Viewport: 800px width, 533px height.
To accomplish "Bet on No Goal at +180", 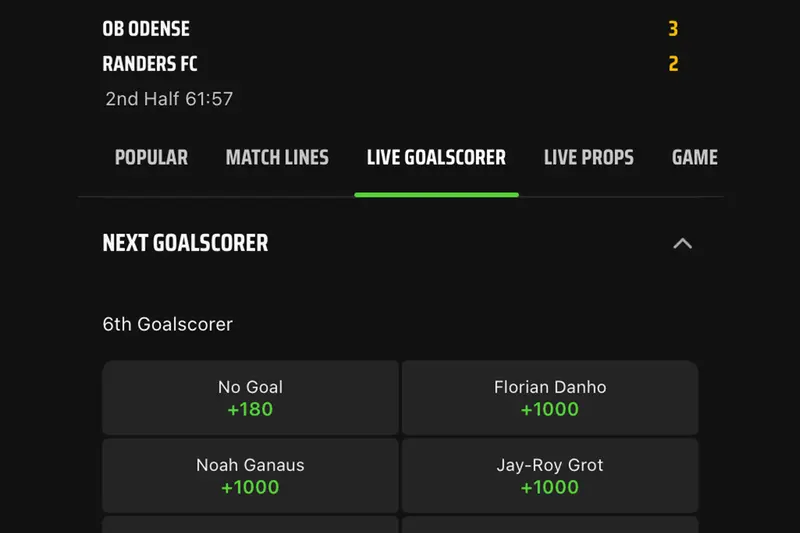I will 250,398.
